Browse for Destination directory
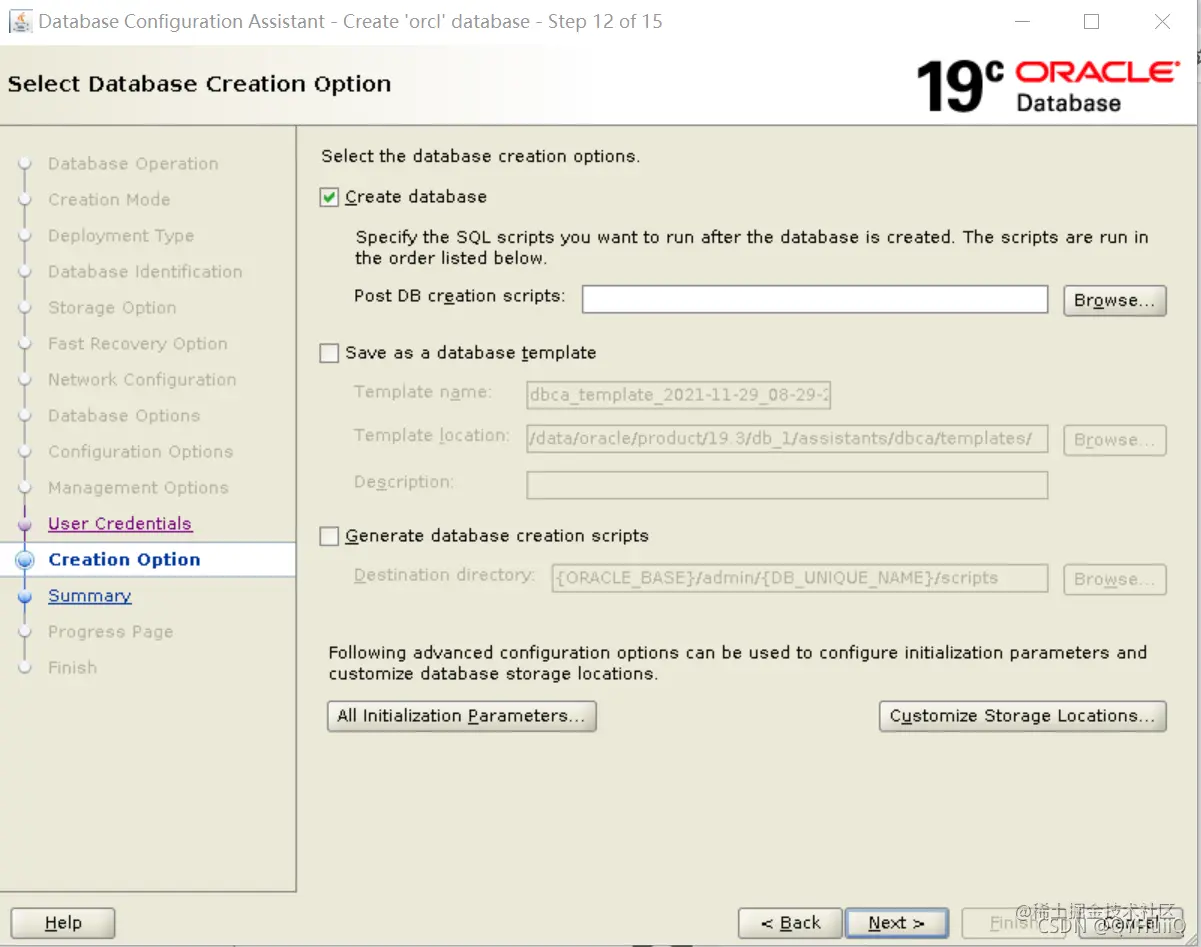1201x947 pixels. (1115, 579)
